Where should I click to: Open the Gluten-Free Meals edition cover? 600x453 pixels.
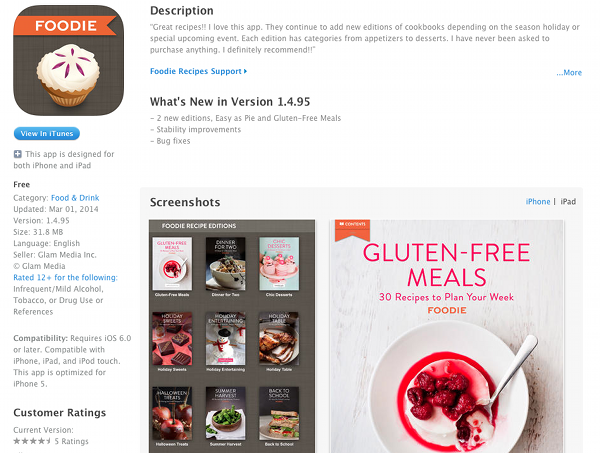(x=172, y=264)
